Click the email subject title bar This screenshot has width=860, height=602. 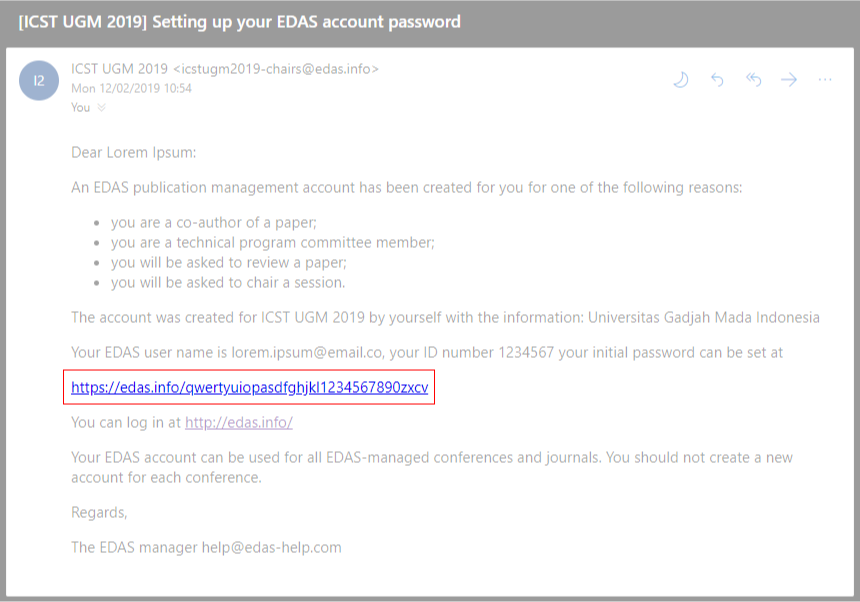coord(239,21)
